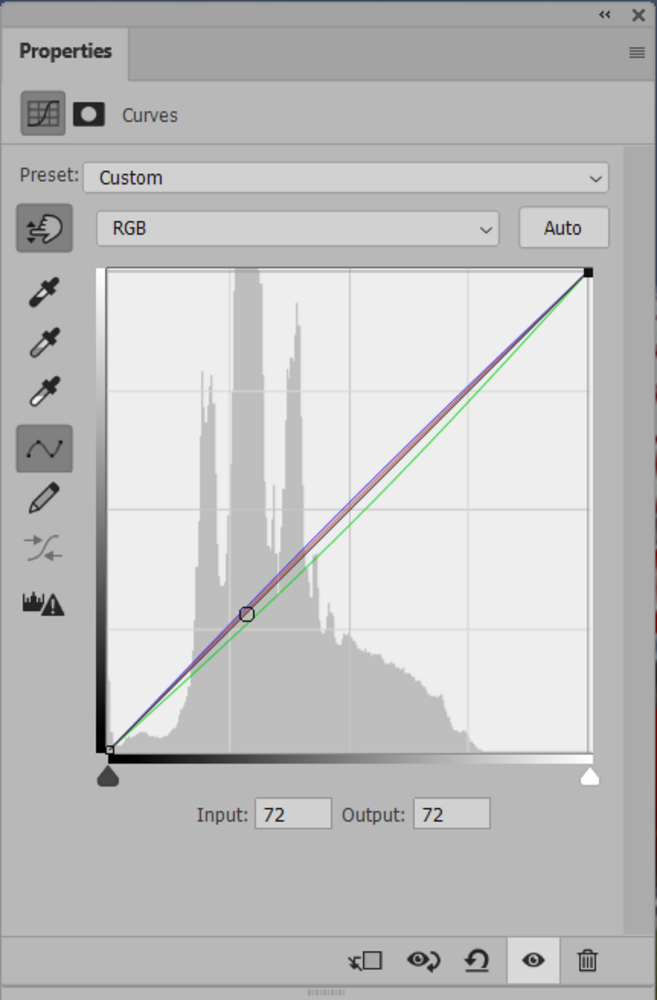Select the layer mask icon
Viewport: 657px width, 1000px height.
89,114
